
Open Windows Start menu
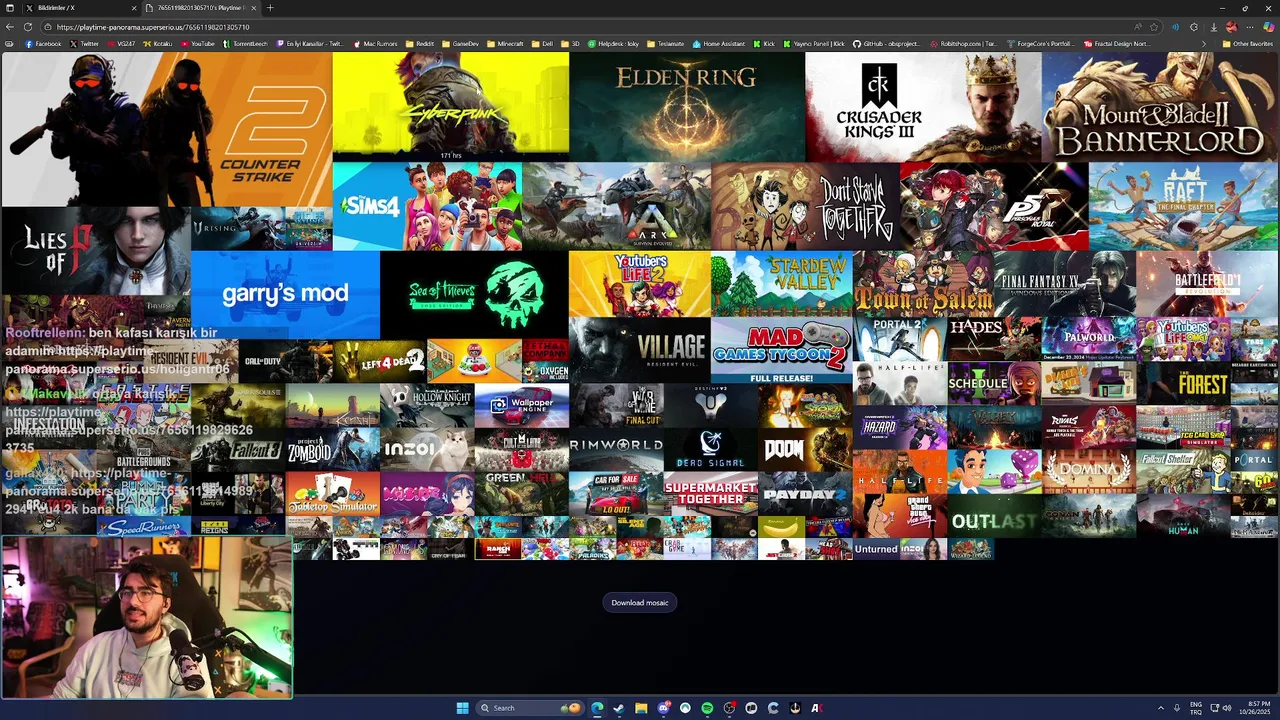(462, 708)
